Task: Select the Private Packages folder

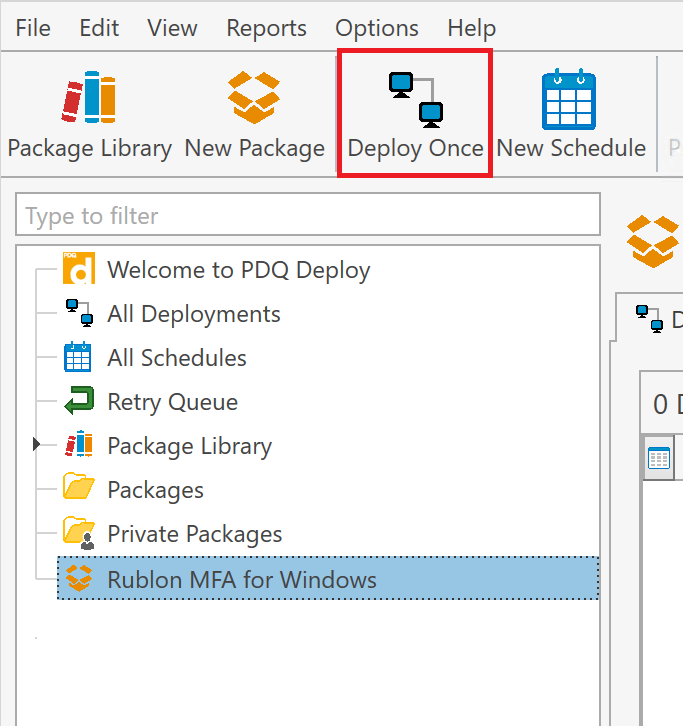Action: [194, 534]
